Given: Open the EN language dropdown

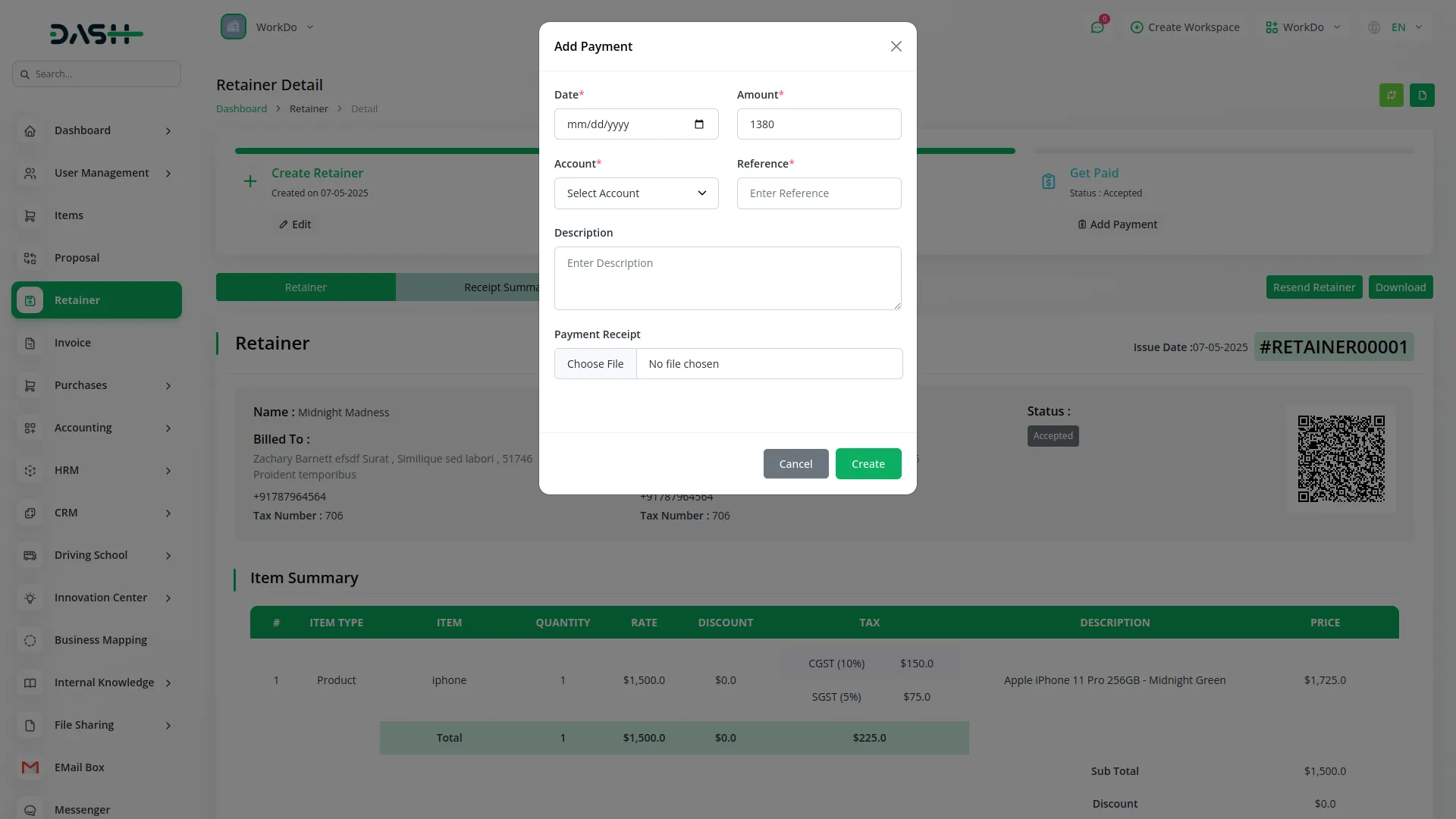Looking at the screenshot, I should pyautogui.click(x=1396, y=27).
